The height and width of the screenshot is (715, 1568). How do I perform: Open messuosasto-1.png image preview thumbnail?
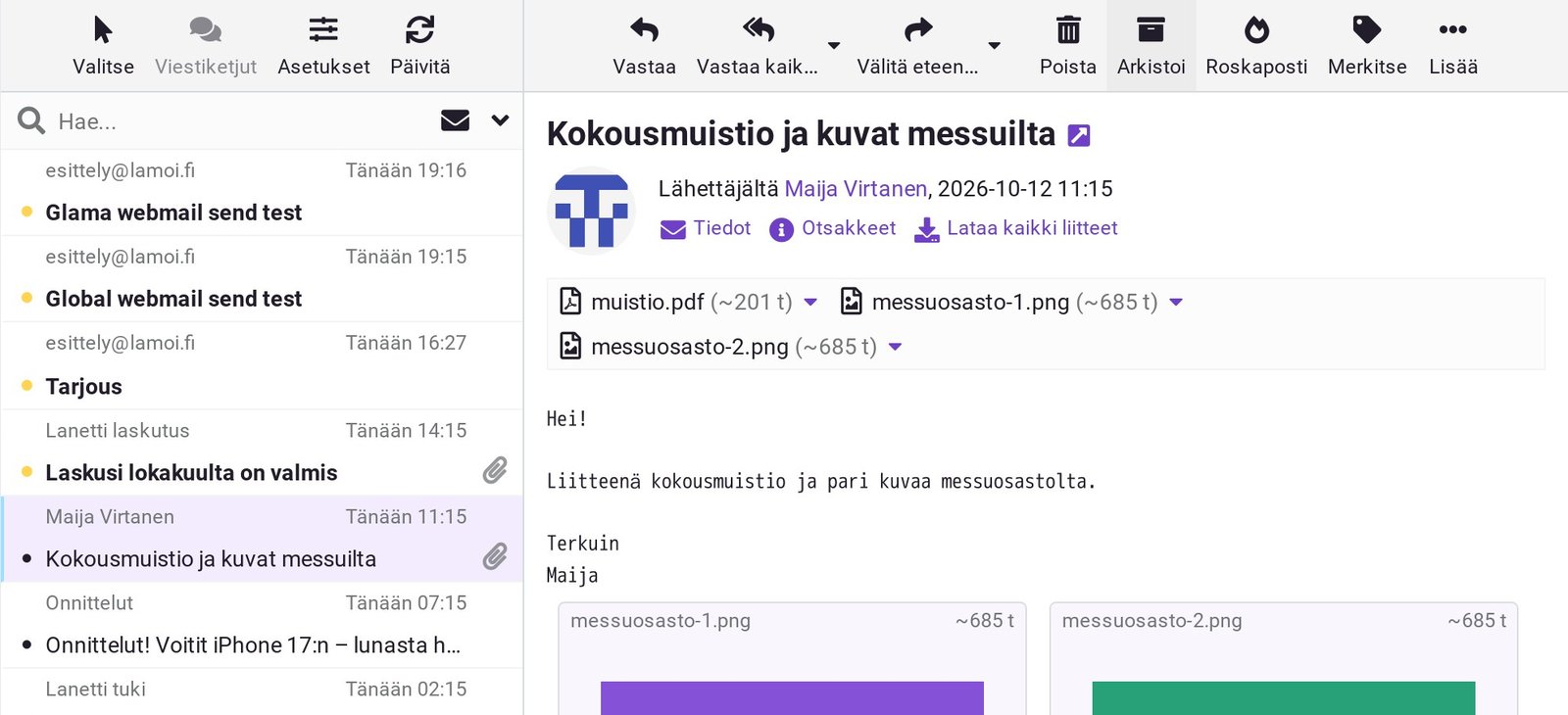click(792, 658)
